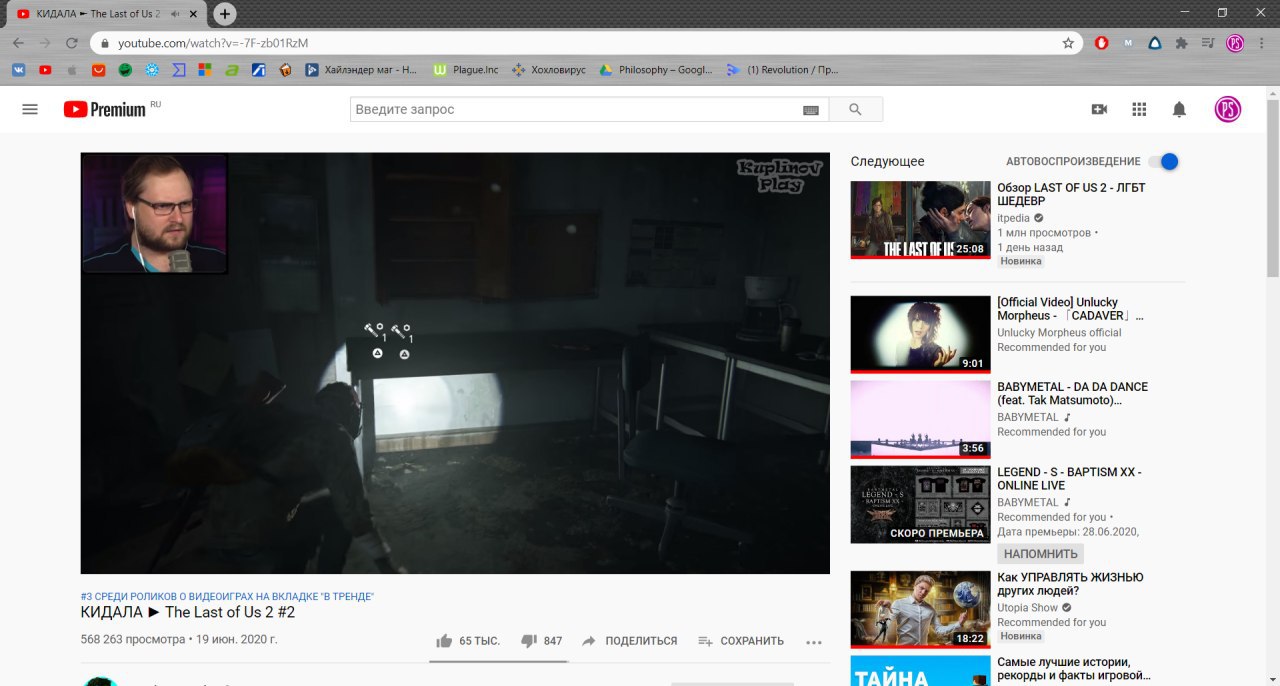The height and width of the screenshot is (686, 1280).
Task: Open the YouTube account avatar menu
Action: [x=1228, y=109]
